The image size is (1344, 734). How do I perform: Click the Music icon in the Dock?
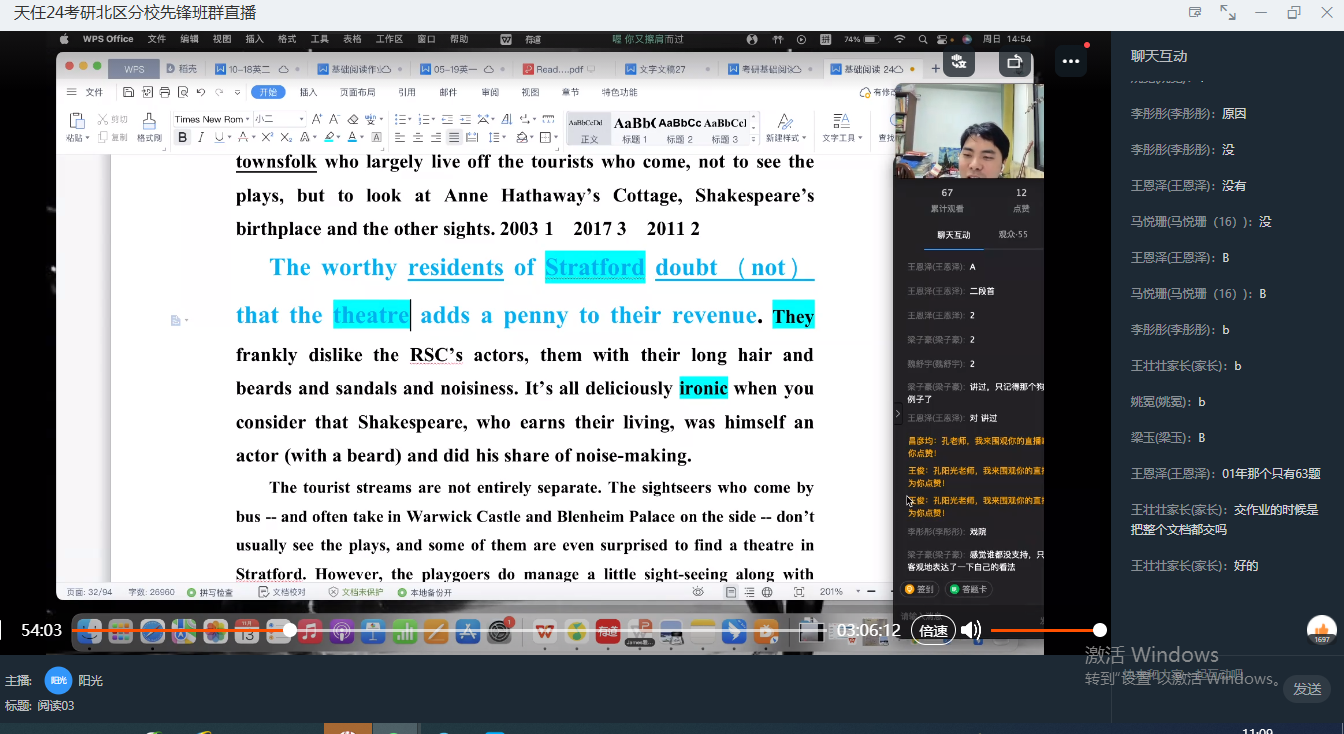coord(309,631)
